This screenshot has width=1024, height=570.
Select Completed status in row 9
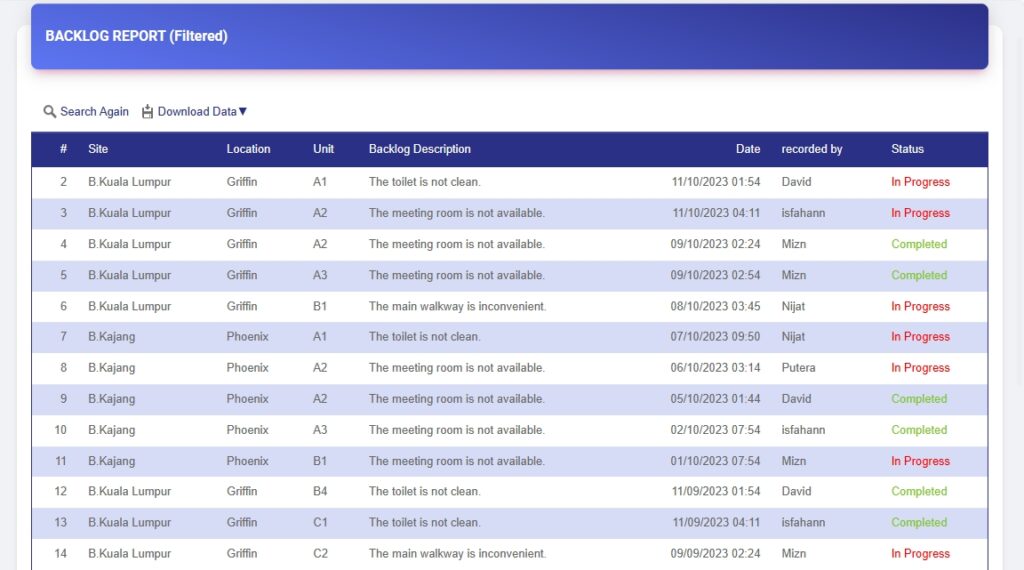919,399
